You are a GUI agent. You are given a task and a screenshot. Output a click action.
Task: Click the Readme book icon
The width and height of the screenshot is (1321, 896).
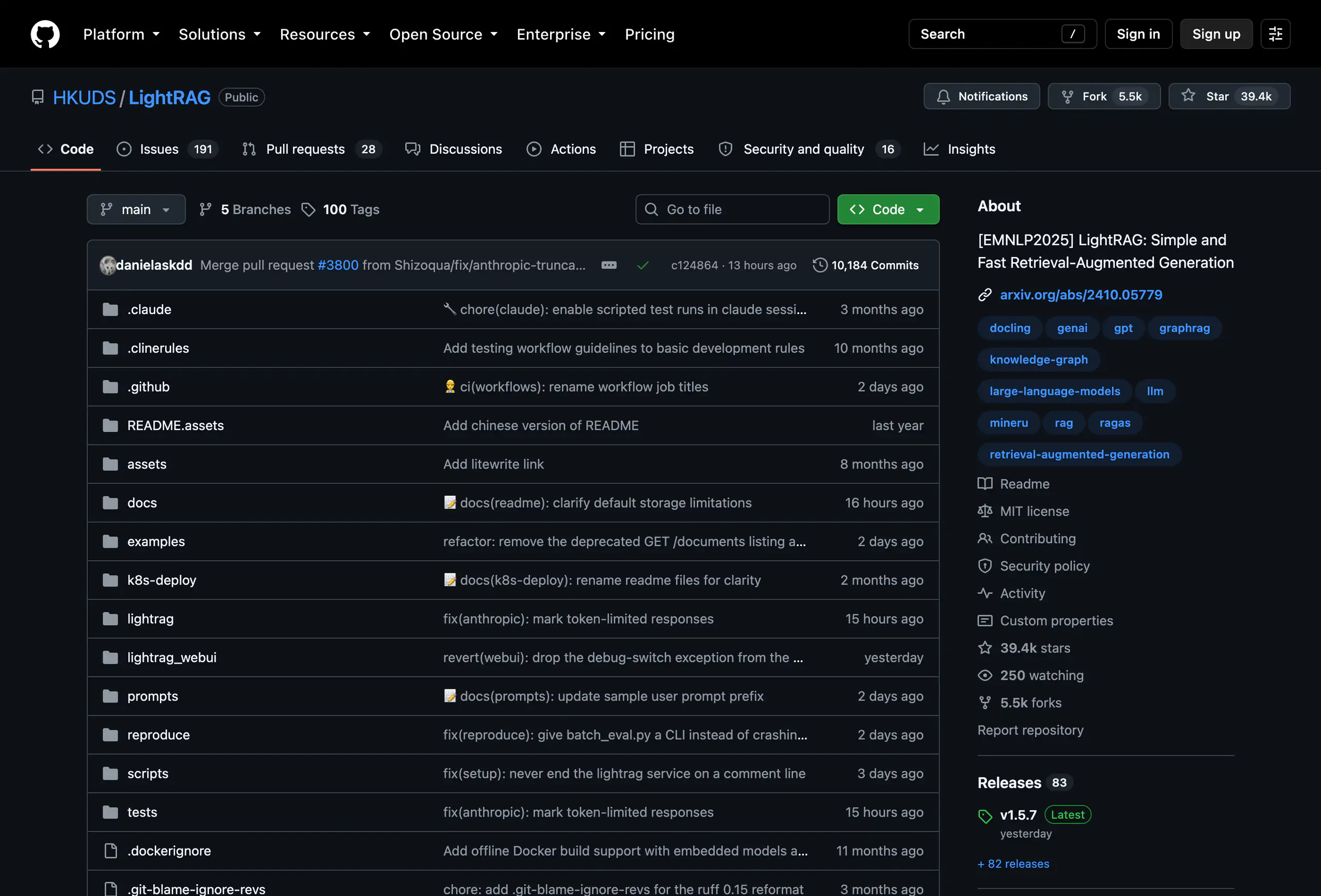coord(985,484)
